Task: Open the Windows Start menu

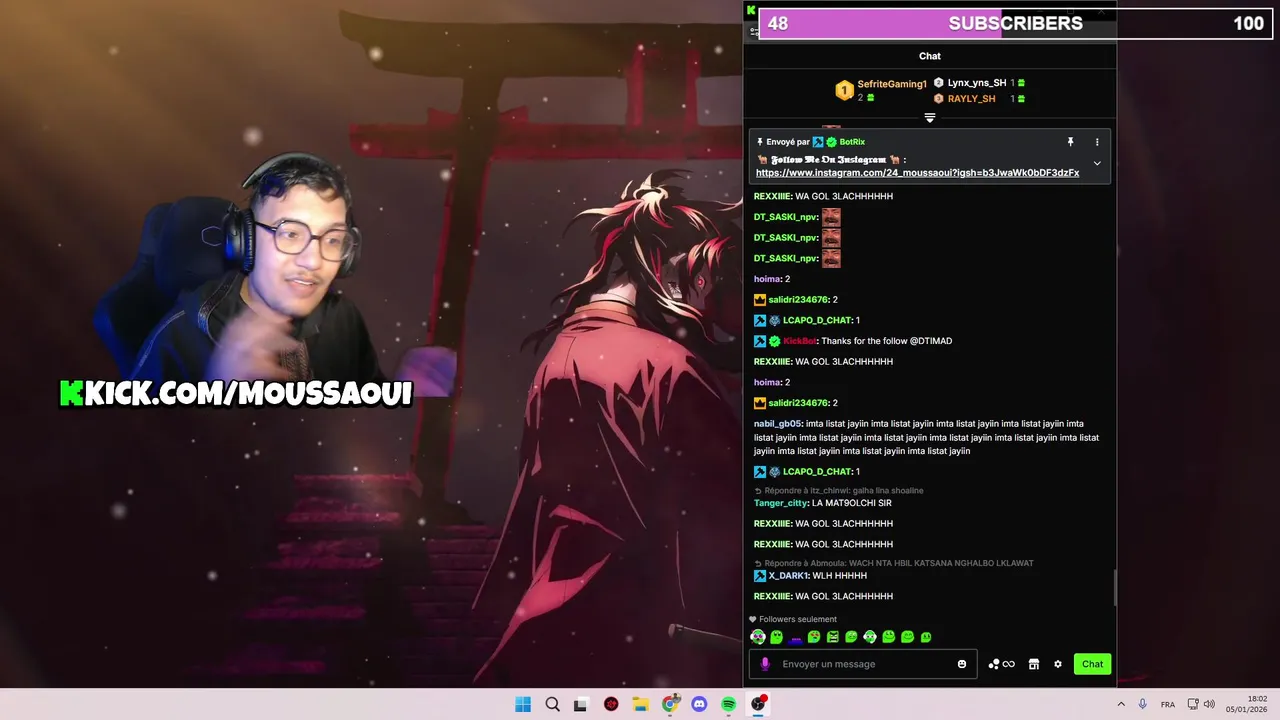Action: pyautogui.click(x=523, y=704)
